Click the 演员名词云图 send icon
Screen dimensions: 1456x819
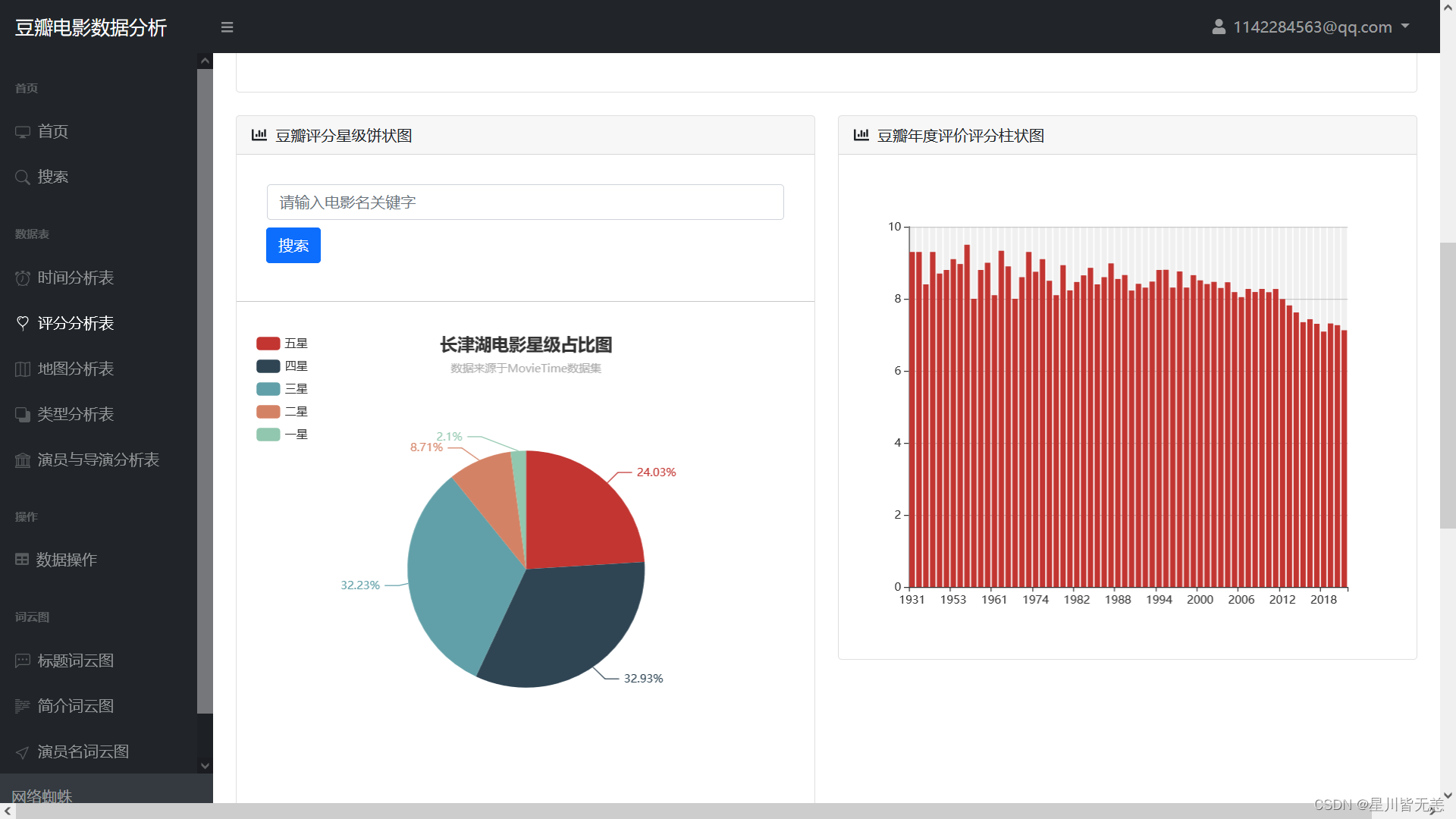point(23,752)
